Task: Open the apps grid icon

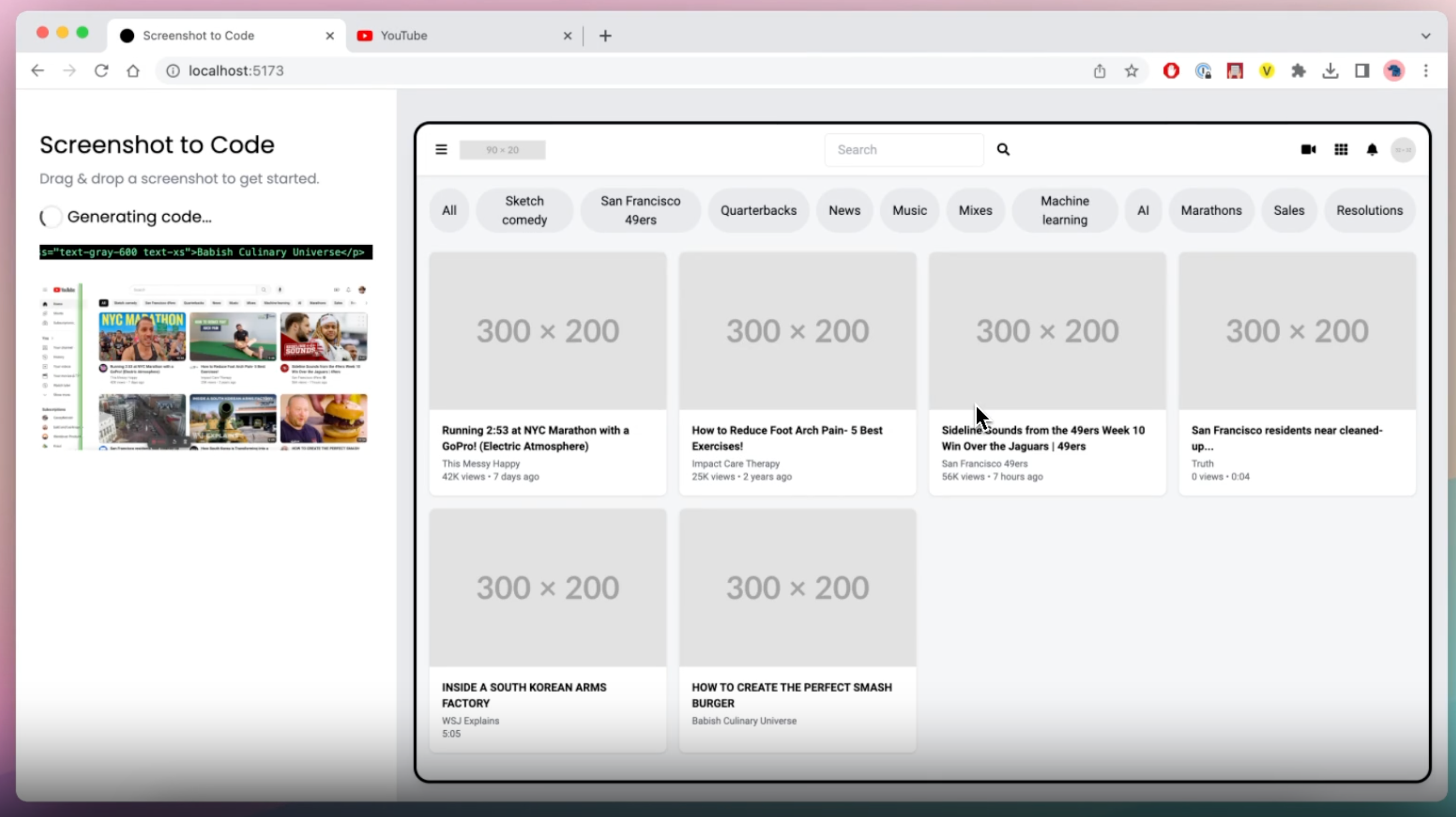Action: [x=1341, y=149]
